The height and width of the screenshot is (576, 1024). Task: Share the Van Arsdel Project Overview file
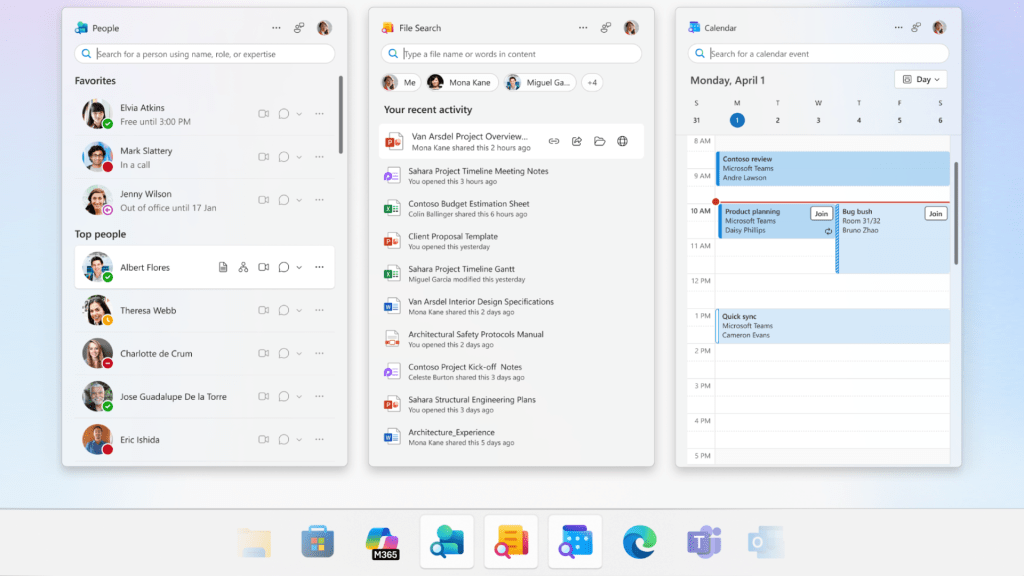pos(576,141)
